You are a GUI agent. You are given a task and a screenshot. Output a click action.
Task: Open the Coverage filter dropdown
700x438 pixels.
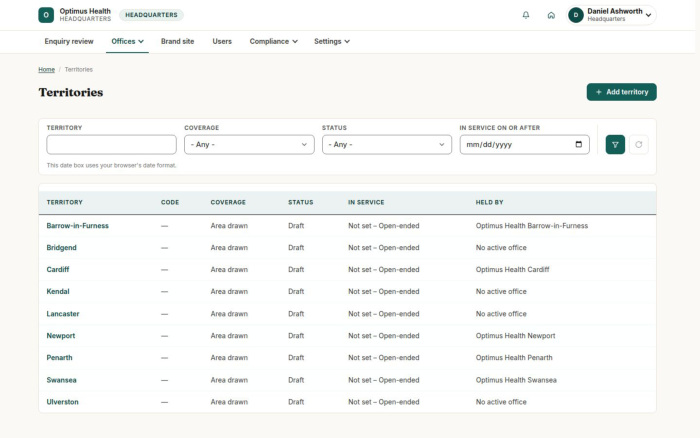coord(249,145)
